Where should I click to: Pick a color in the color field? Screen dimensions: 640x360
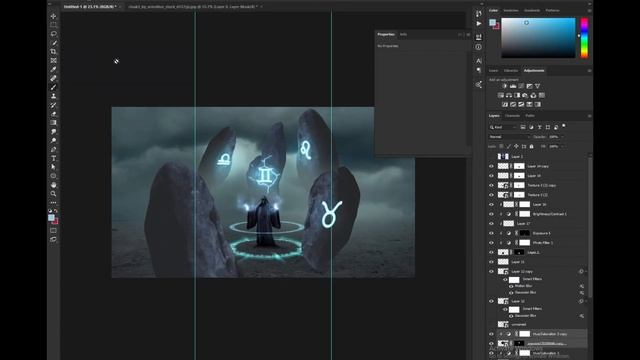538,38
